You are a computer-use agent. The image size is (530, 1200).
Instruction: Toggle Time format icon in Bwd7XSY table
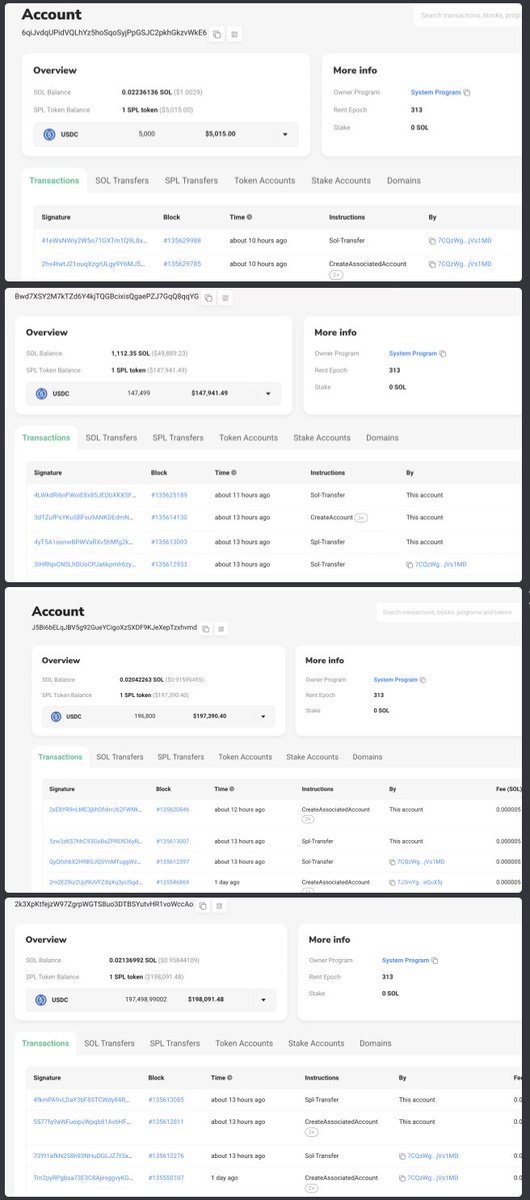coord(234,472)
